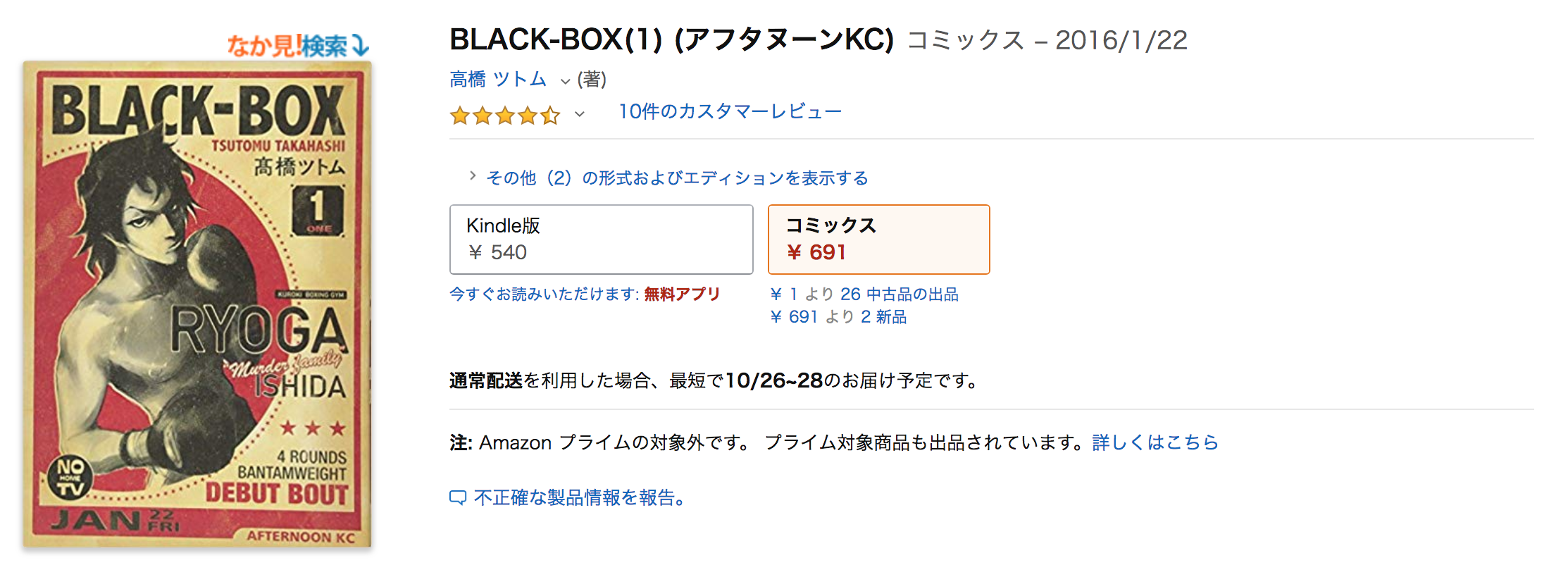This screenshot has width=1568, height=565.
Task: Expand the chevron next to star rating
Action: pyautogui.click(x=579, y=114)
